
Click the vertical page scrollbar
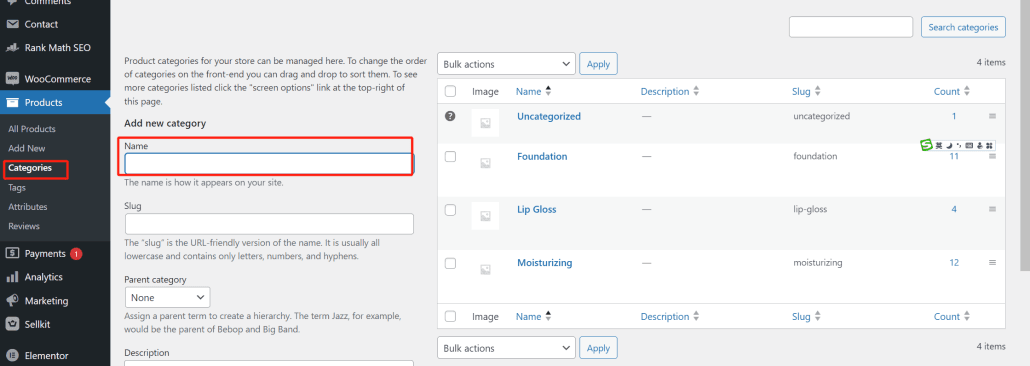(x=1025, y=135)
